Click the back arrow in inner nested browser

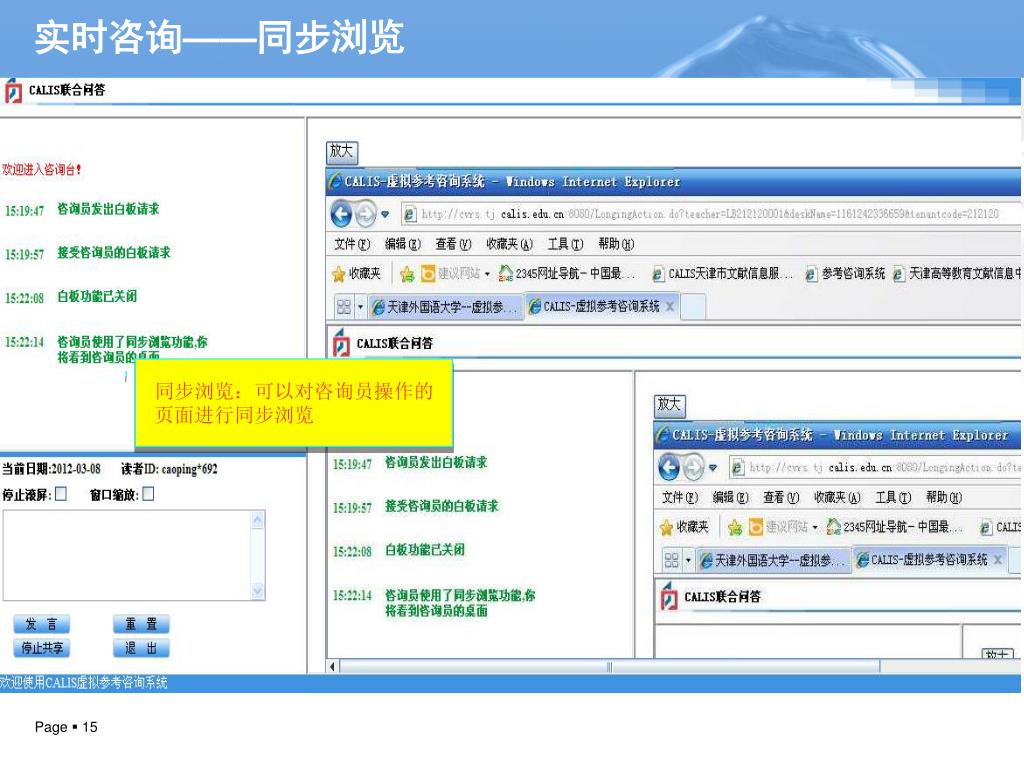coord(669,467)
